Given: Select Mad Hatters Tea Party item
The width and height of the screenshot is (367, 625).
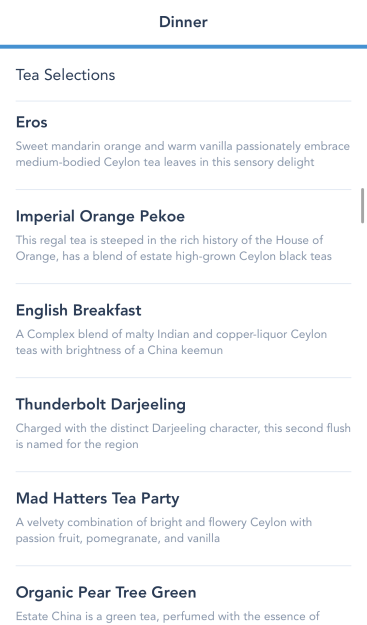Looking at the screenshot, I should click(183, 519).
